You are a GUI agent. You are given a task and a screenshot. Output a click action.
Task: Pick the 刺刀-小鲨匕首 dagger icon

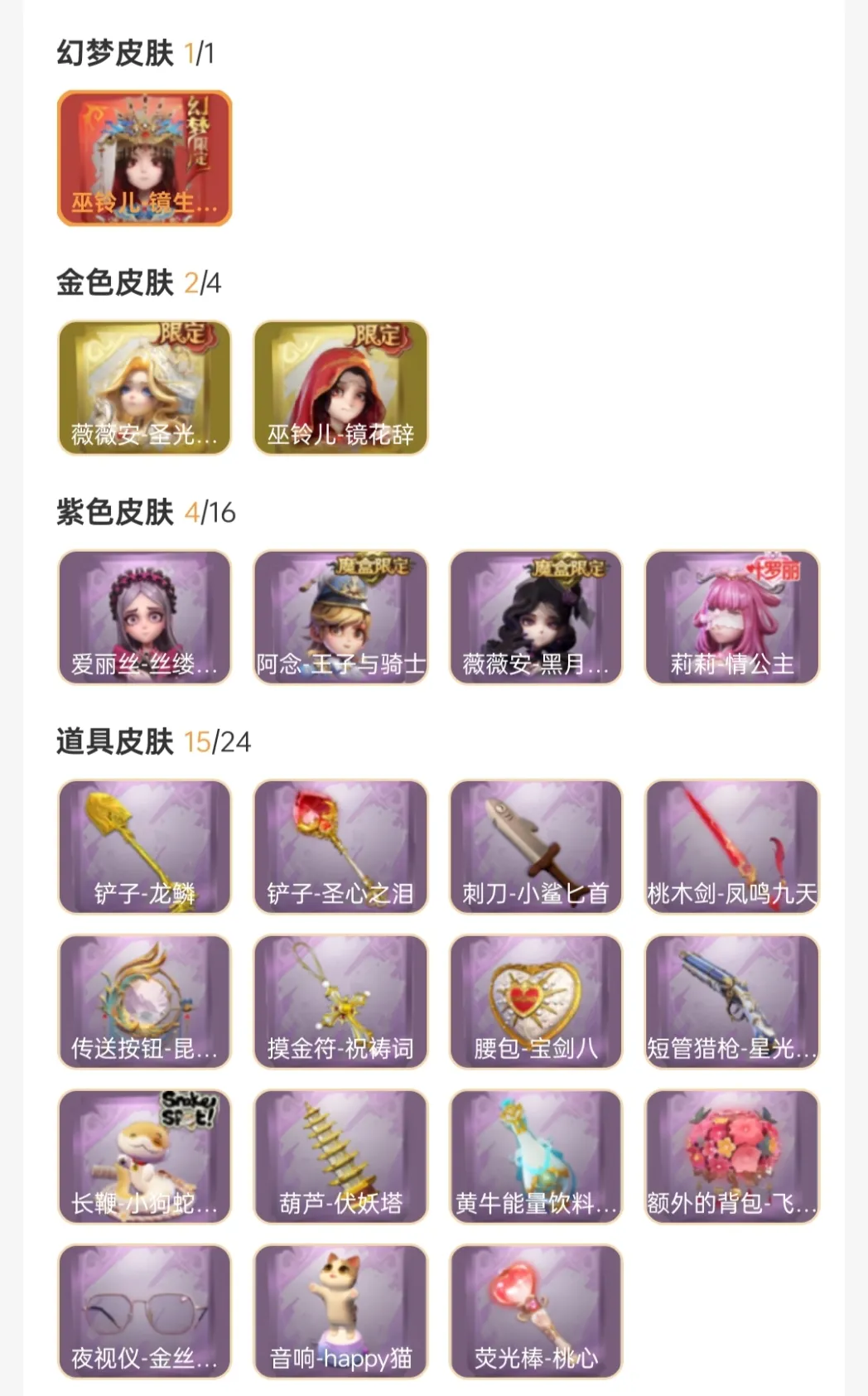[x=536, y=847]
